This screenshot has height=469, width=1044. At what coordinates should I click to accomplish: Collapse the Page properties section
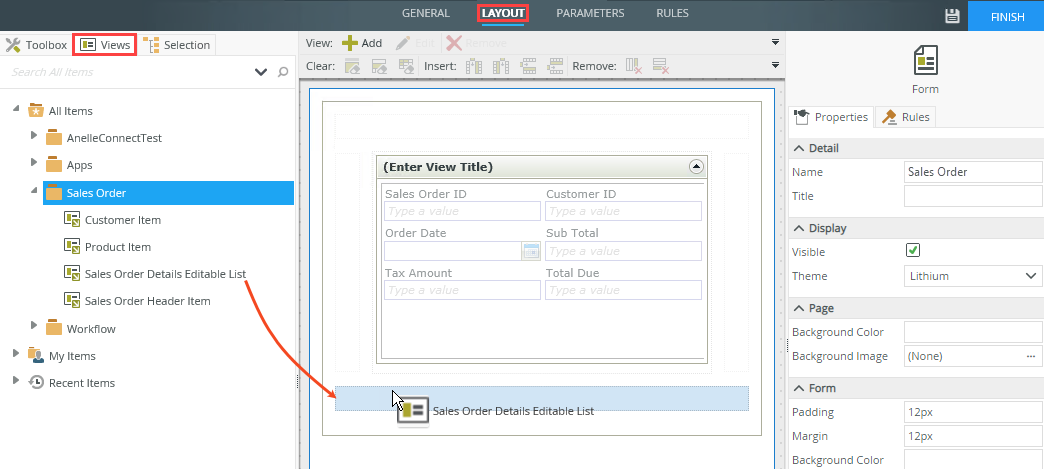coord(799,308)
